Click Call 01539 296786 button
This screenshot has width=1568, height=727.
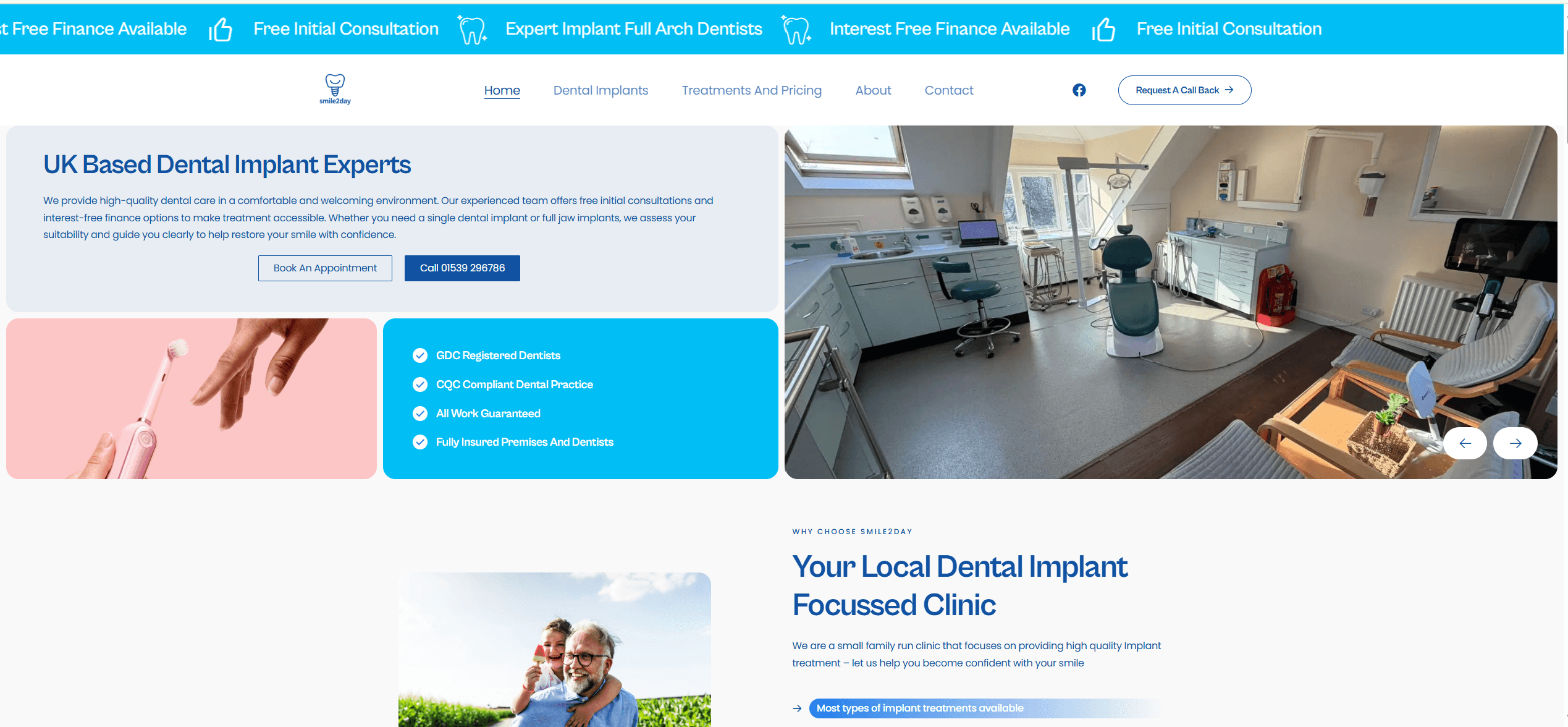[x=462, y=268]
